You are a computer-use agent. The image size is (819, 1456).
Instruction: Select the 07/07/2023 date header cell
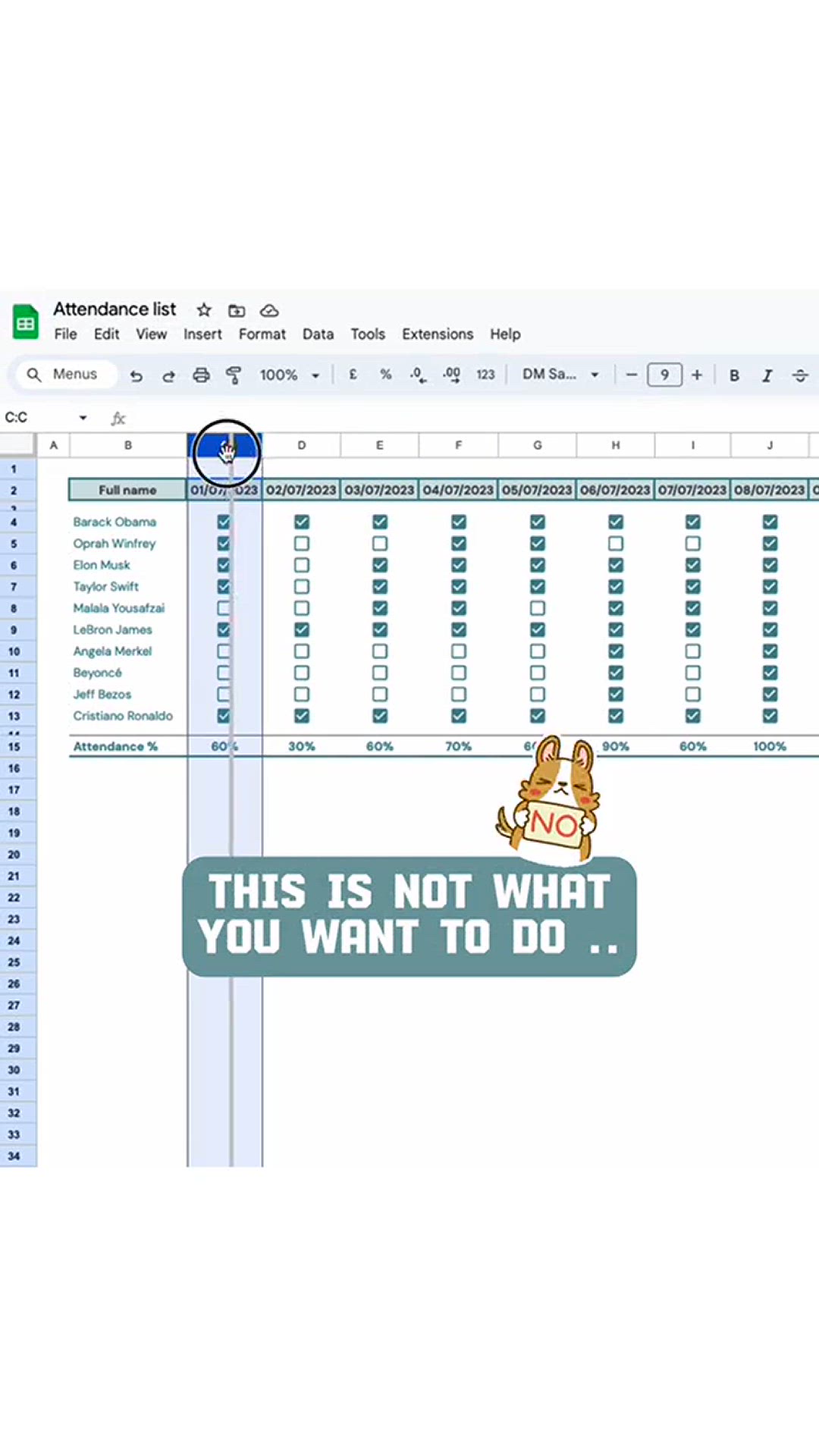pyautogui.click(x=692, y=490)
